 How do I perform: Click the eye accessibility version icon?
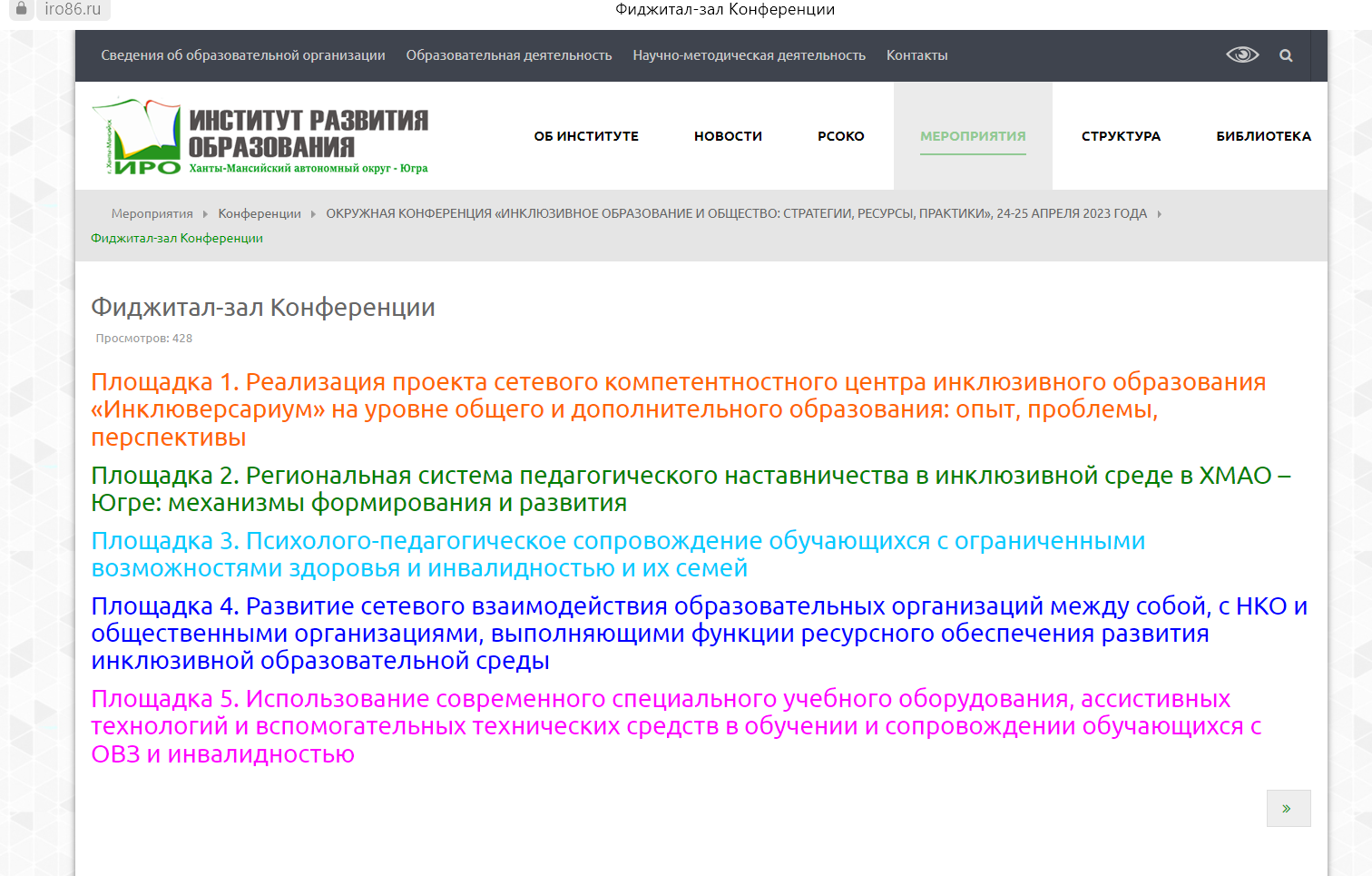coord(1242,54)
